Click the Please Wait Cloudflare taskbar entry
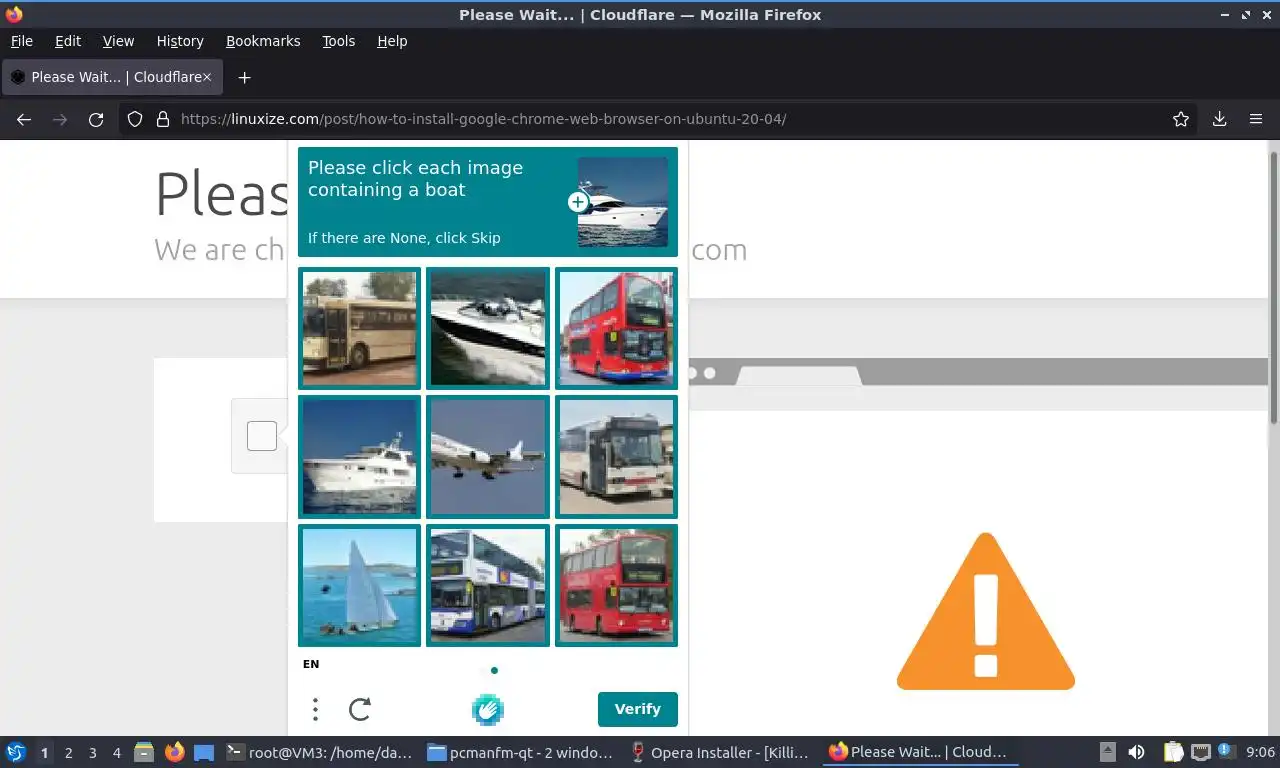1280x768 pixels. coord(920,752)
